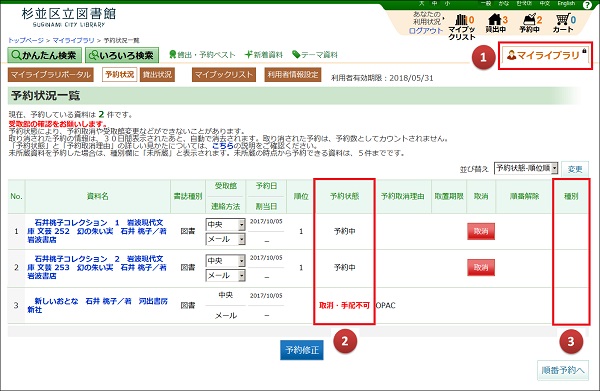Expand contact method dropdown for item 2
Screen dimensions: 600x391
(241, 275)
